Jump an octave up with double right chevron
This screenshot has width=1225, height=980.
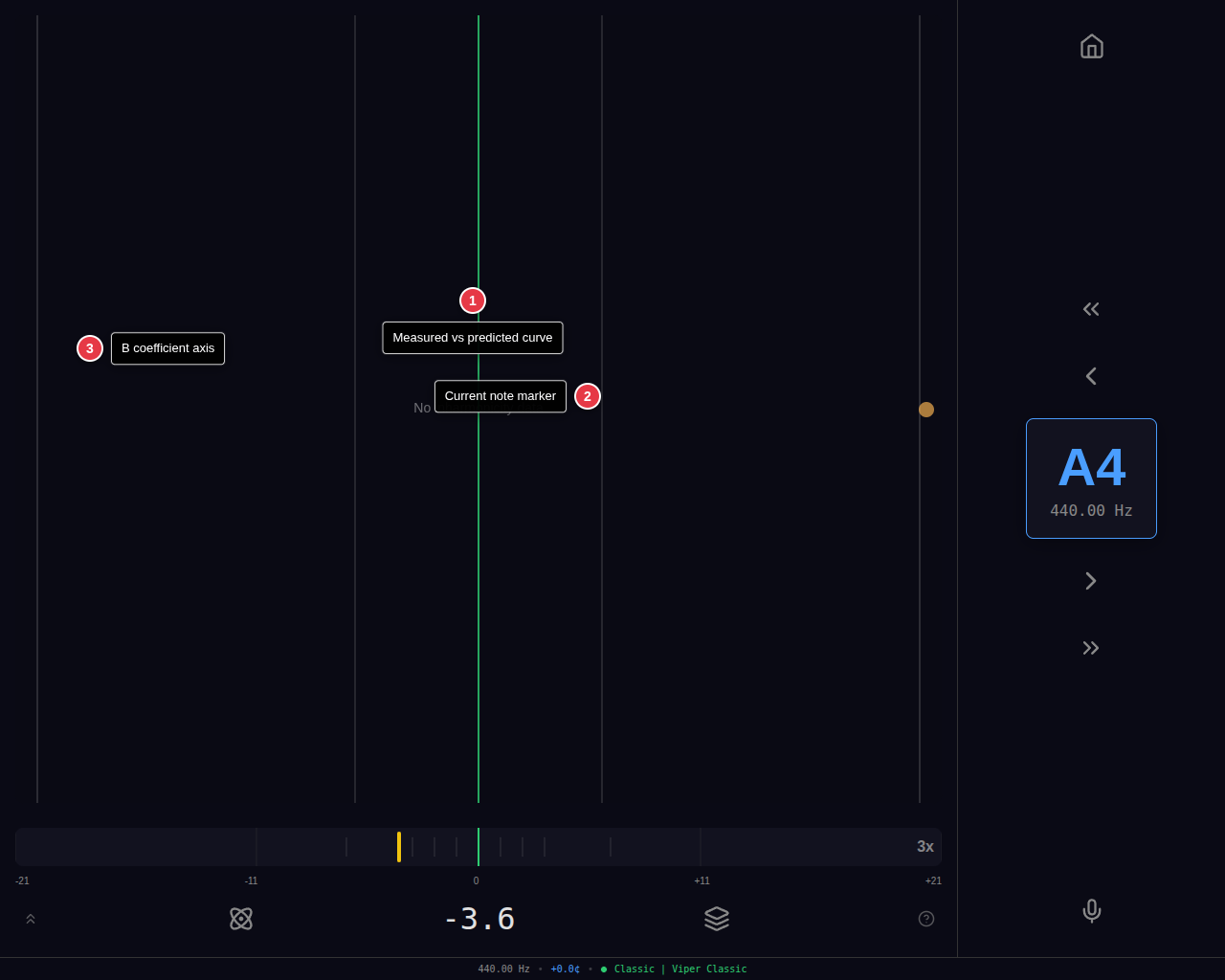[x=1091, y=647]
